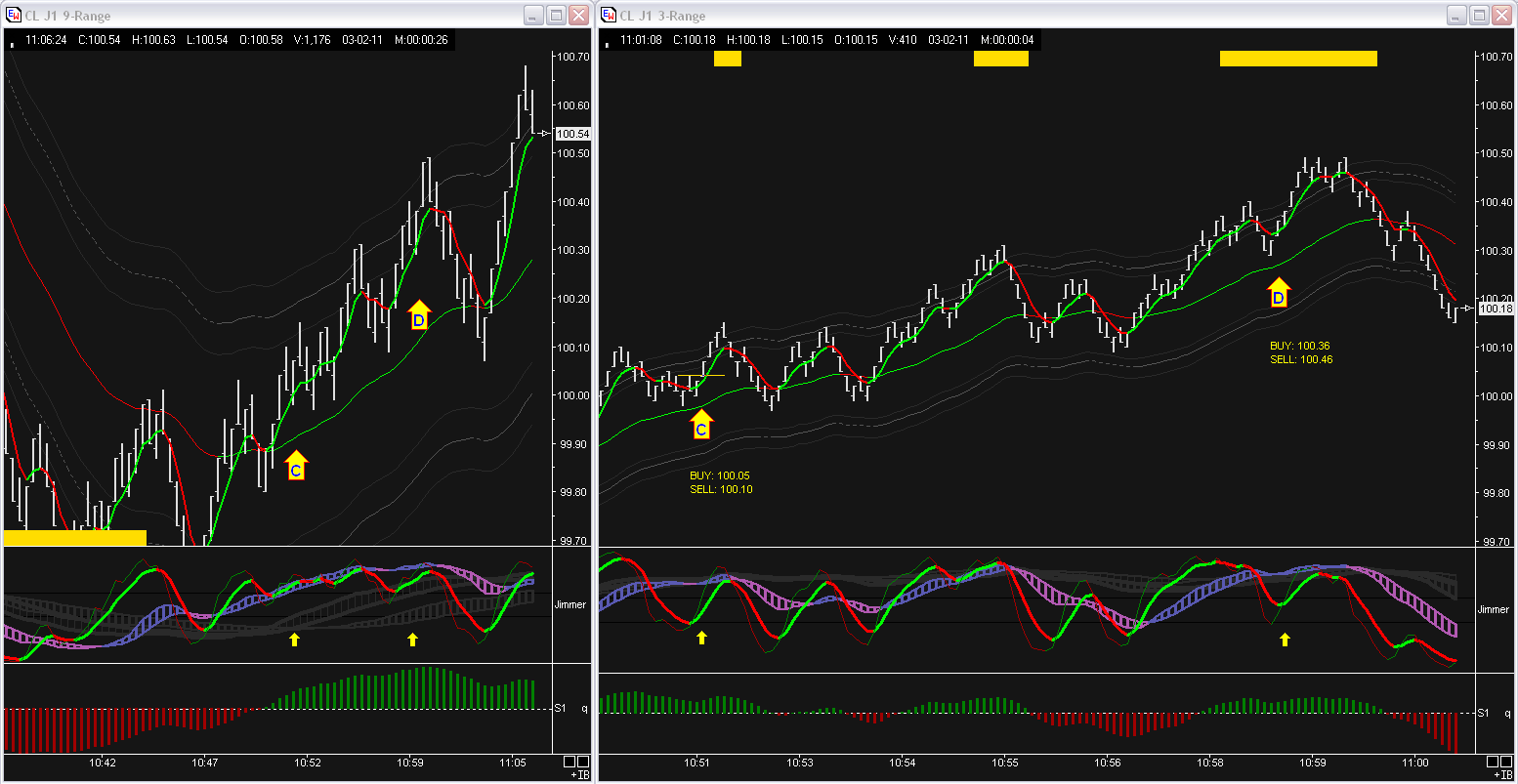Click the longest yellow bar atop the 3-Range chart
The height and width of the screenshot is (784, 1518).
(1298, 59)
